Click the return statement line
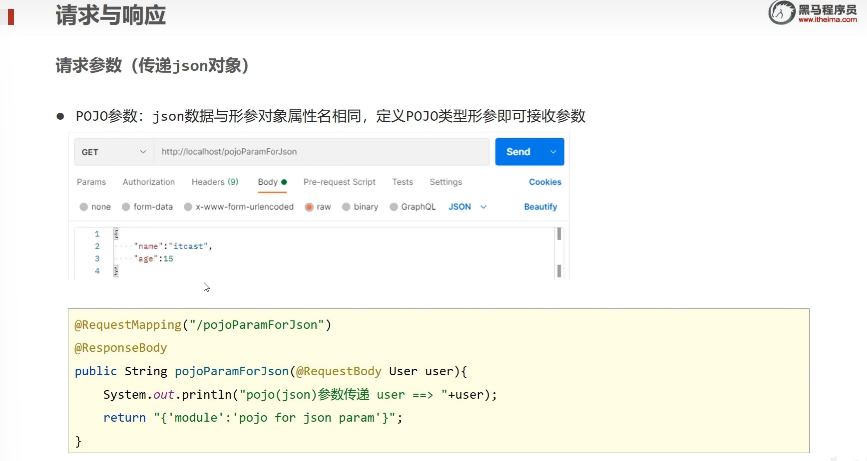This screenshot has width=867, height=461. click(253, 418)
